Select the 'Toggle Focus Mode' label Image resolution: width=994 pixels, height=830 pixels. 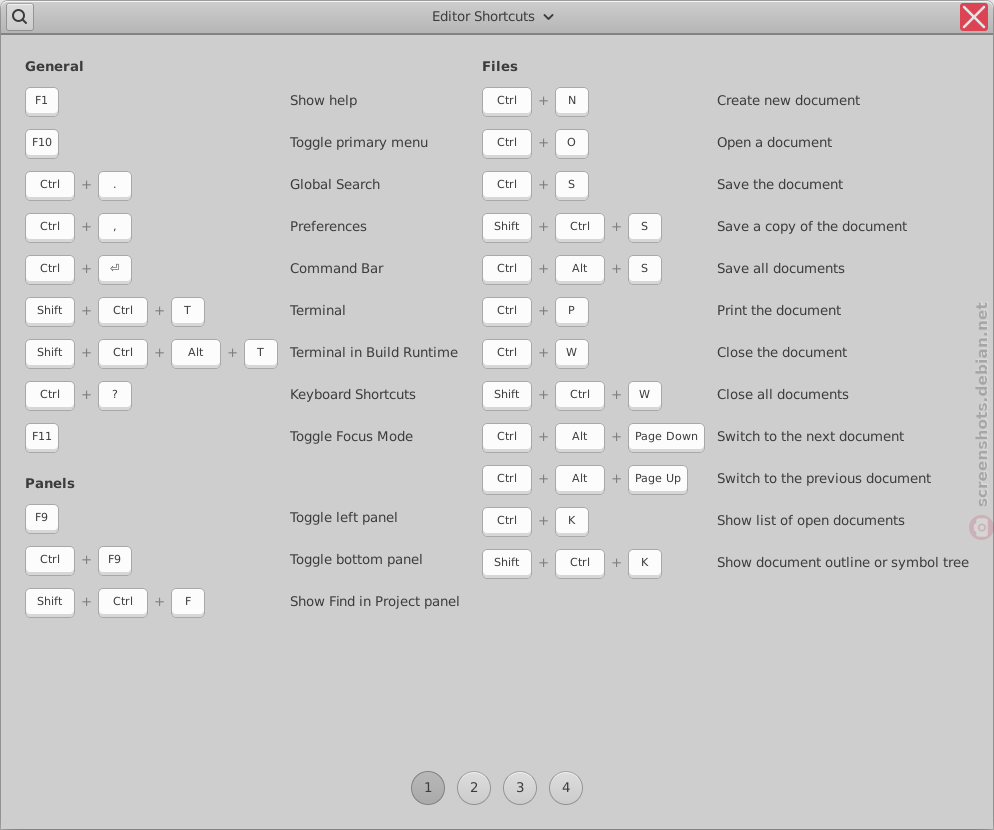tap(351, 436)
